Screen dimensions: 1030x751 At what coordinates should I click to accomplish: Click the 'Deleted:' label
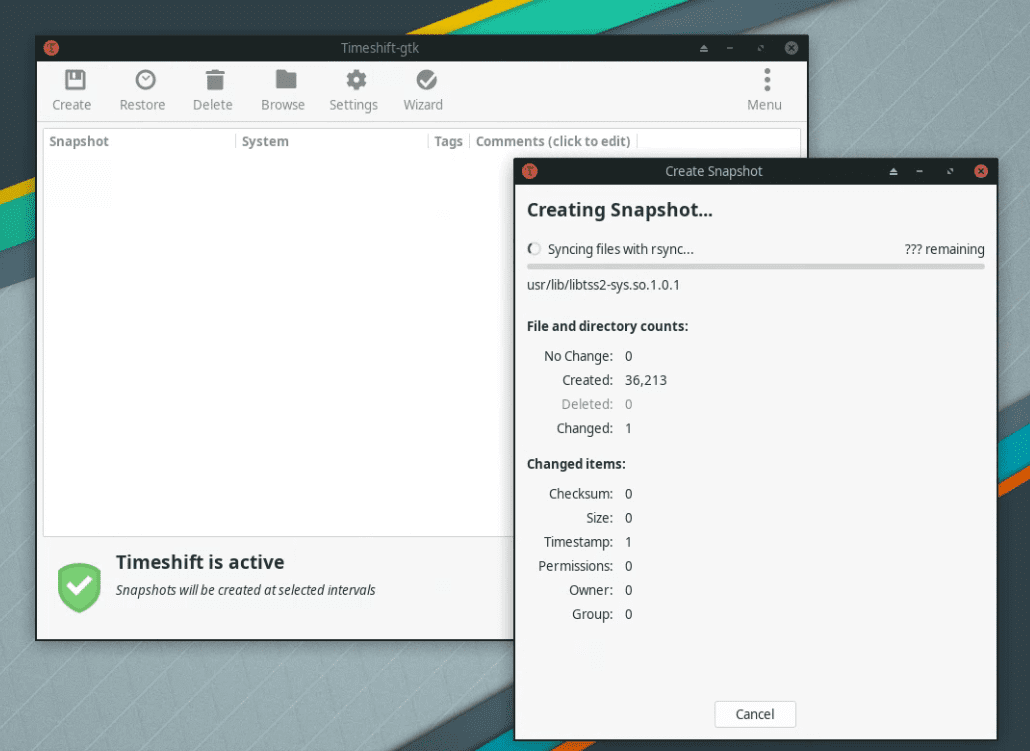[x=587, y=404]
